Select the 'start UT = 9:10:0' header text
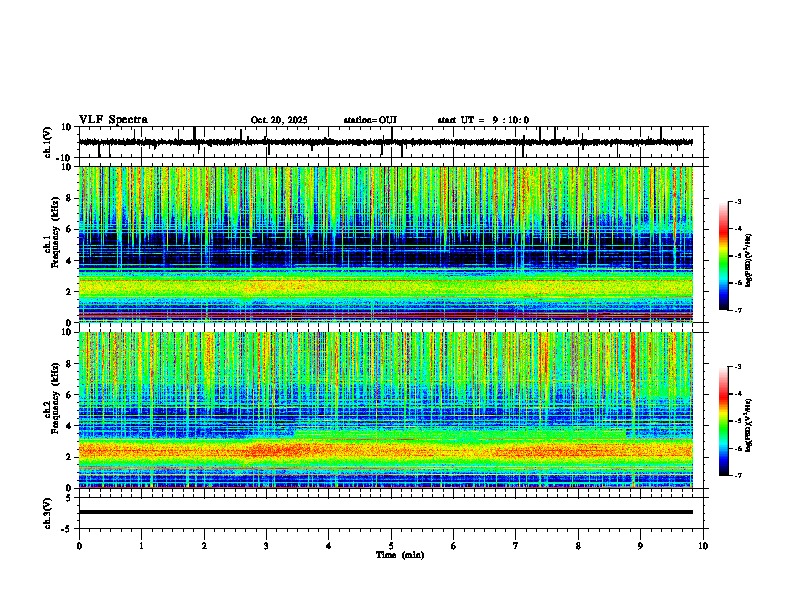This screenshot has height=612, width=792. (483, 120)
